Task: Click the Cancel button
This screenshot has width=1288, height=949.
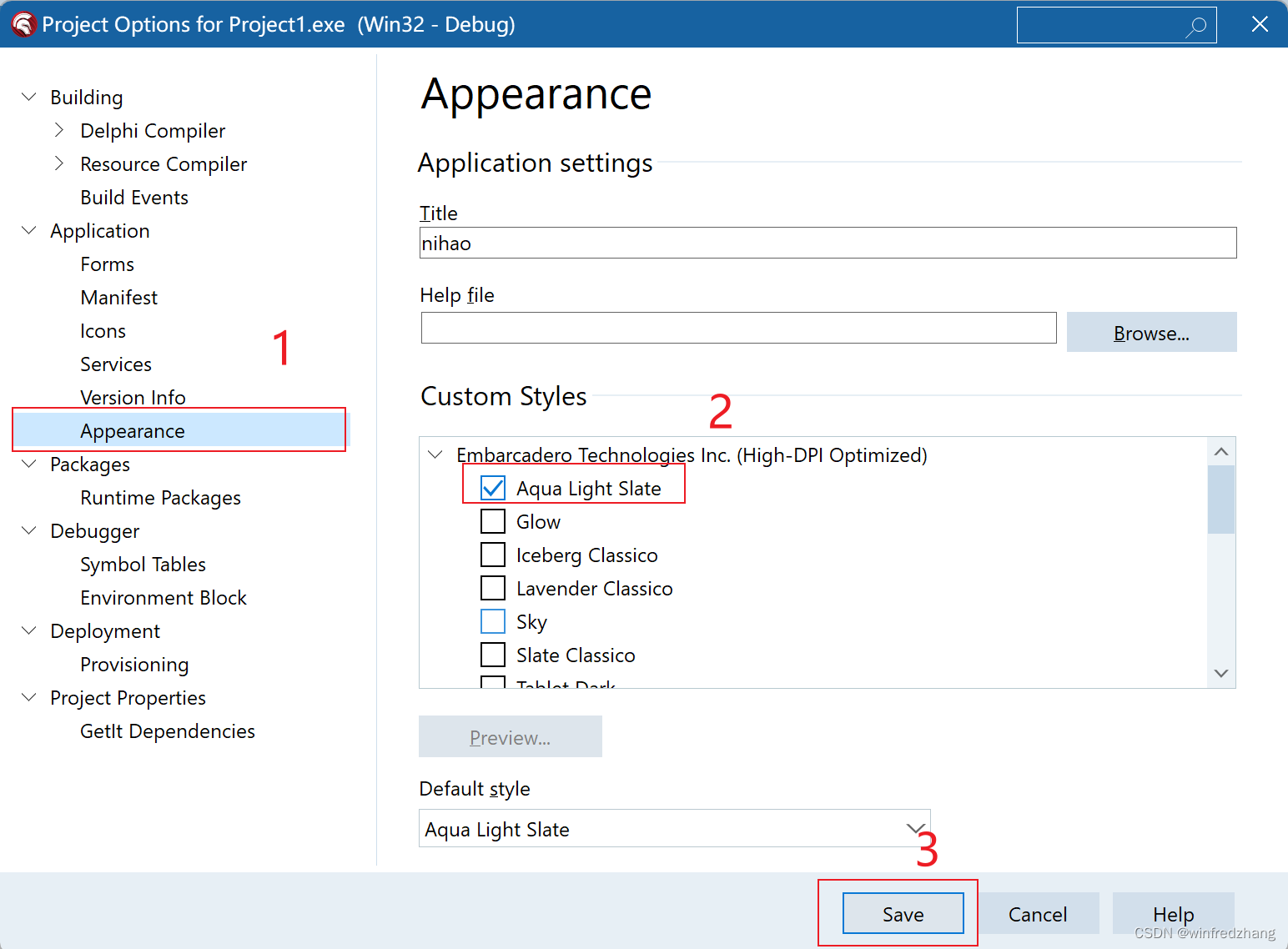Action: pos(1038,914)
